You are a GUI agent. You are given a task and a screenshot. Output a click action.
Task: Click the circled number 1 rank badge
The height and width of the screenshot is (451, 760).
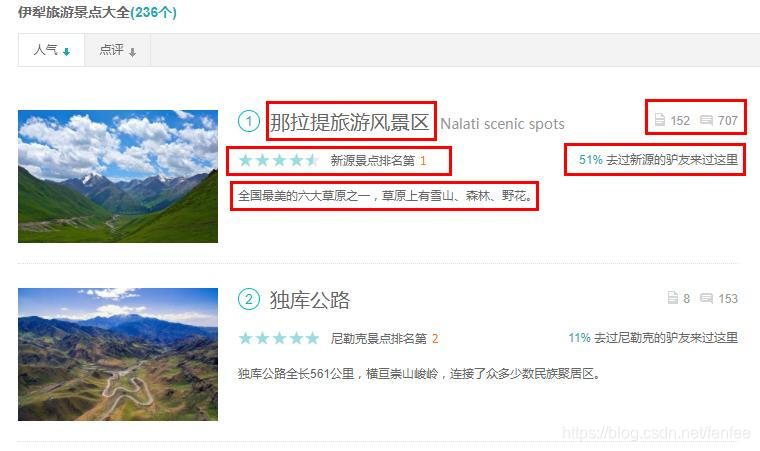pos(249,121)
